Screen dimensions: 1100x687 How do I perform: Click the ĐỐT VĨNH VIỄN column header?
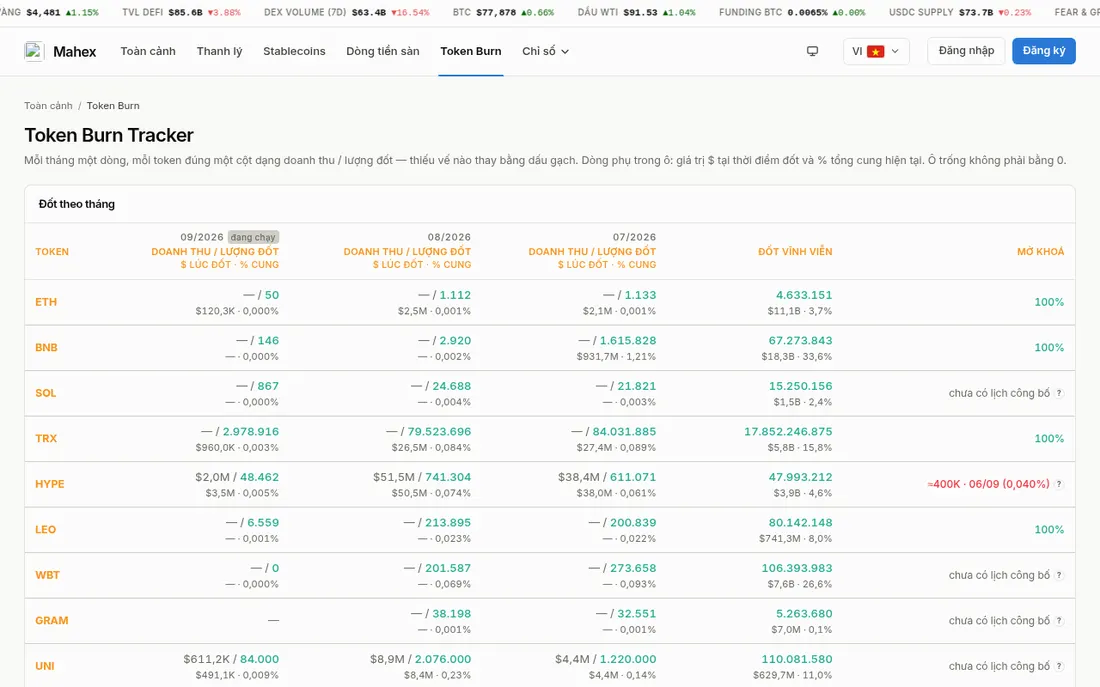point(795,251)
